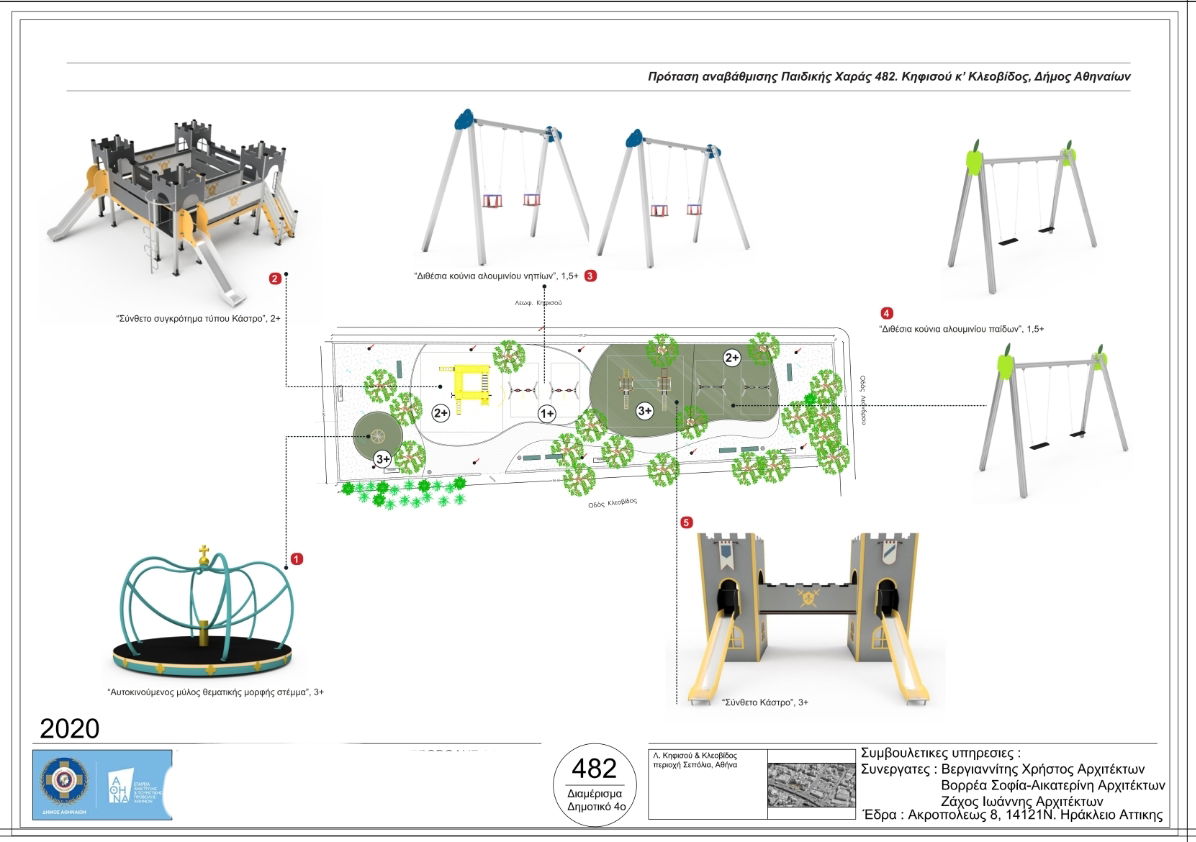Click the round carousel pad on the site plan

[378, 435]
